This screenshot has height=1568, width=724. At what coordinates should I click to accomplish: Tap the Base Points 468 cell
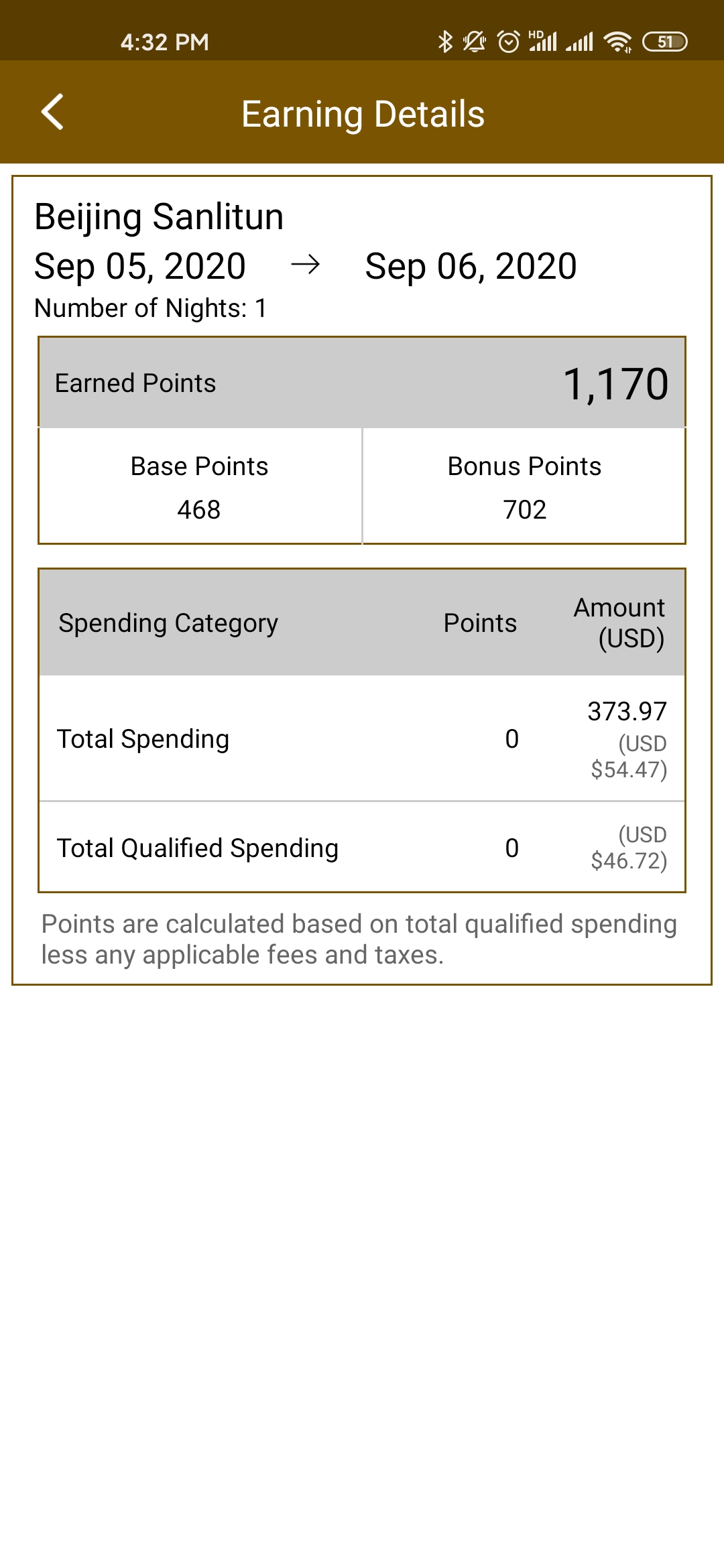200,486
